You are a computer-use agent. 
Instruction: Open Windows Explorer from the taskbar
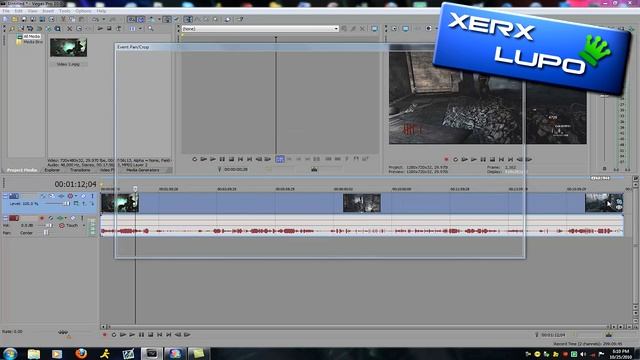click(x=33, y=353)
